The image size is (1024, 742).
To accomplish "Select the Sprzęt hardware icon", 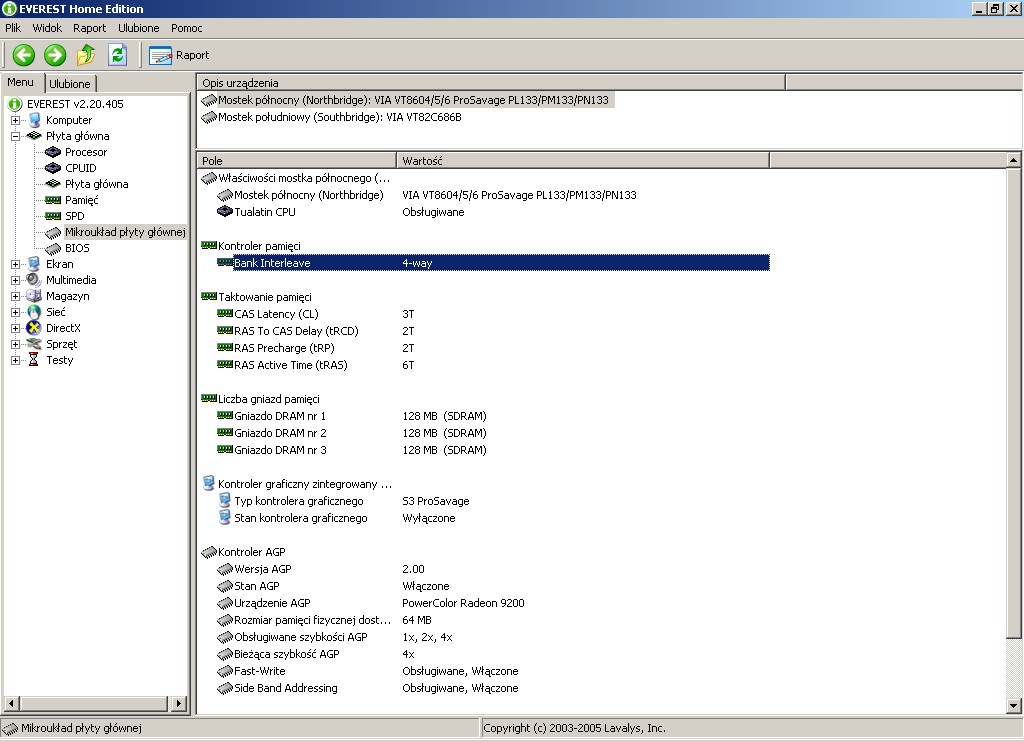I will click(34, 344).
